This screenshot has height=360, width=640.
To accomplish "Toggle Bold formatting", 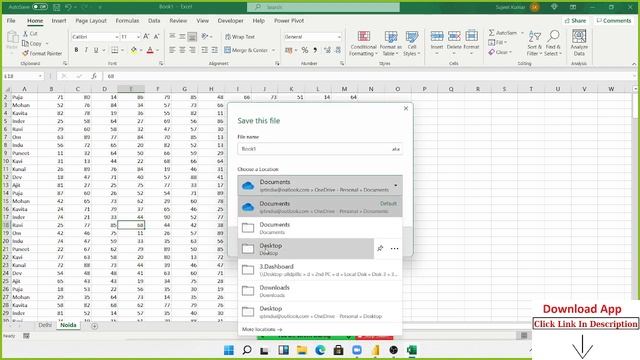I will [76, 50].
